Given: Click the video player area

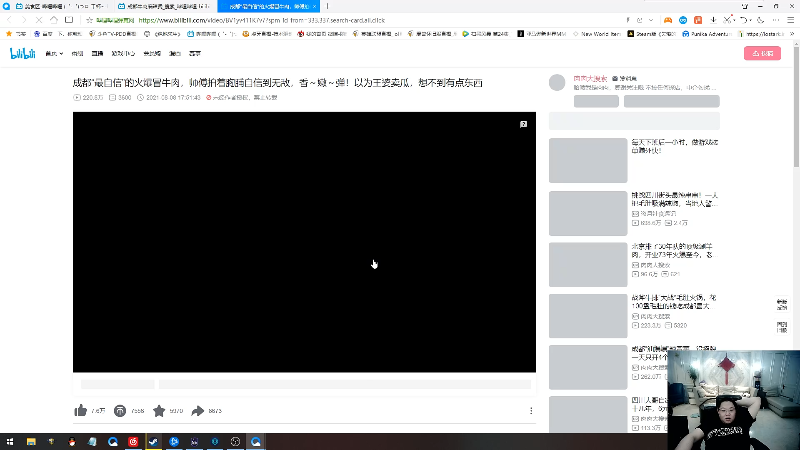Looking at the screenshot, I should pos(304,242).
